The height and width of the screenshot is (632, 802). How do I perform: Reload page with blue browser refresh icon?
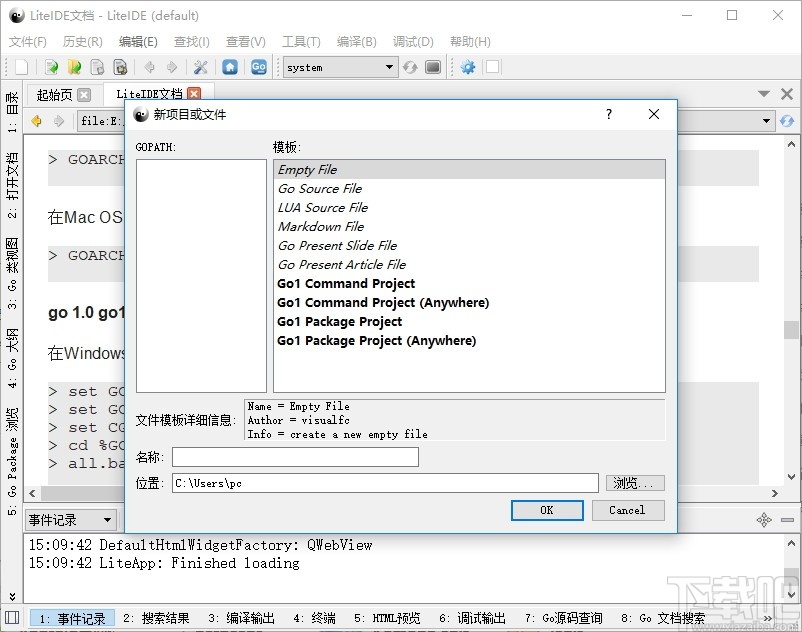[787, 121]
